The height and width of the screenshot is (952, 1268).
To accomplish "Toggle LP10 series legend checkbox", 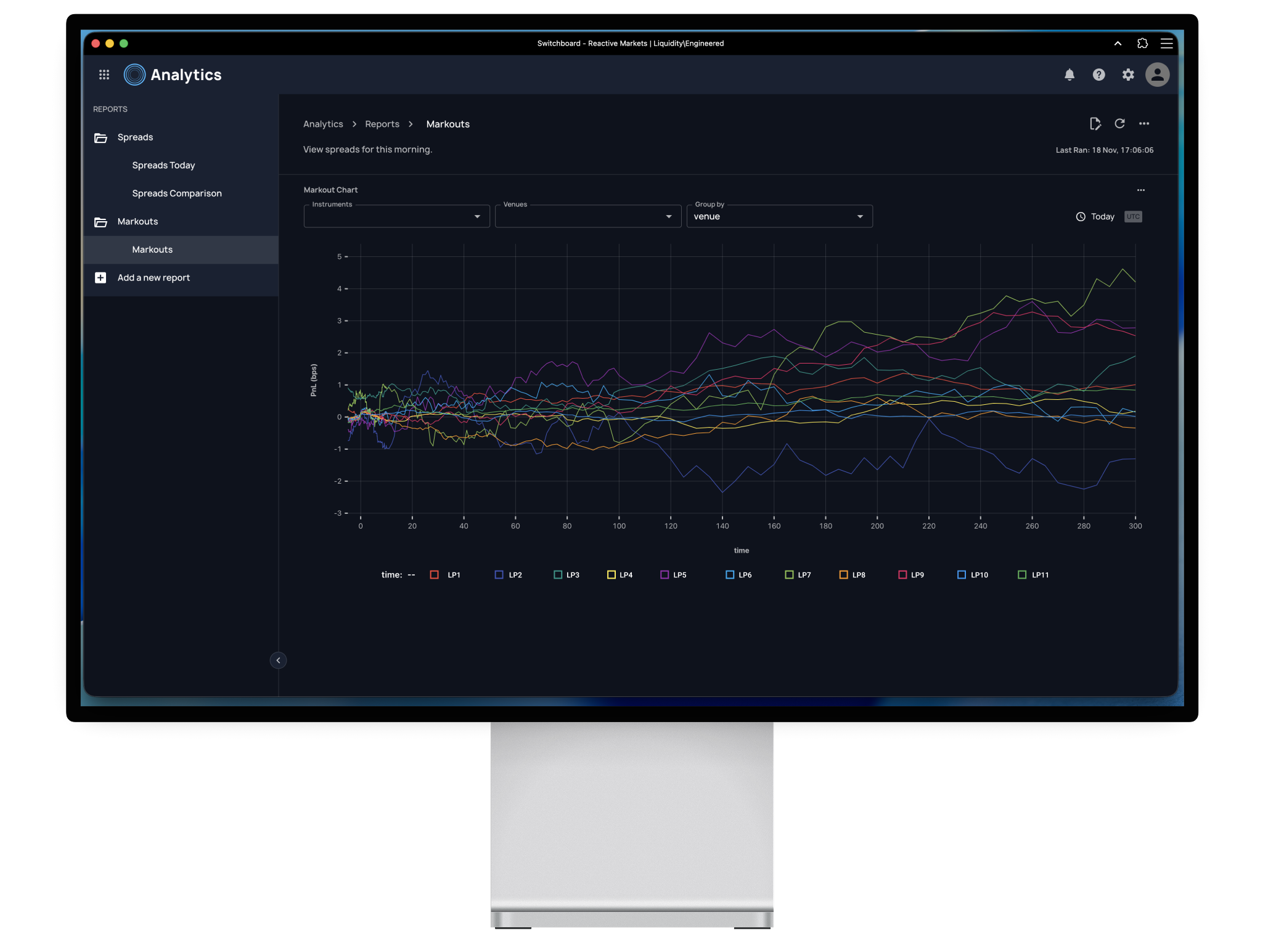I will [x=961, y=575].
